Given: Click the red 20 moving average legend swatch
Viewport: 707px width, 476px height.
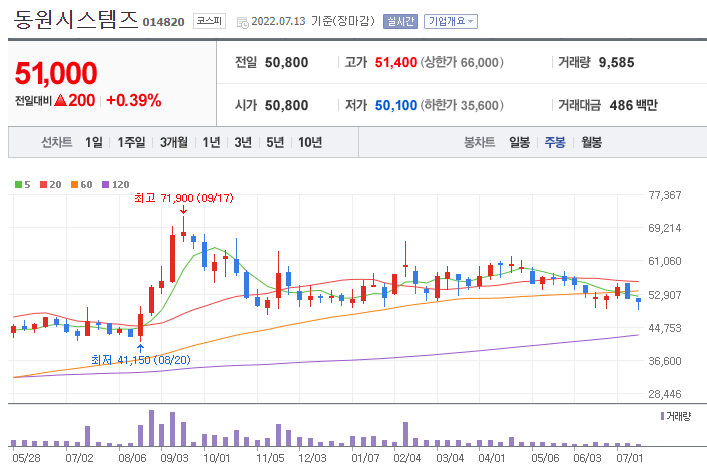Looking at the screenshot, I should click(x=43, y=184).
